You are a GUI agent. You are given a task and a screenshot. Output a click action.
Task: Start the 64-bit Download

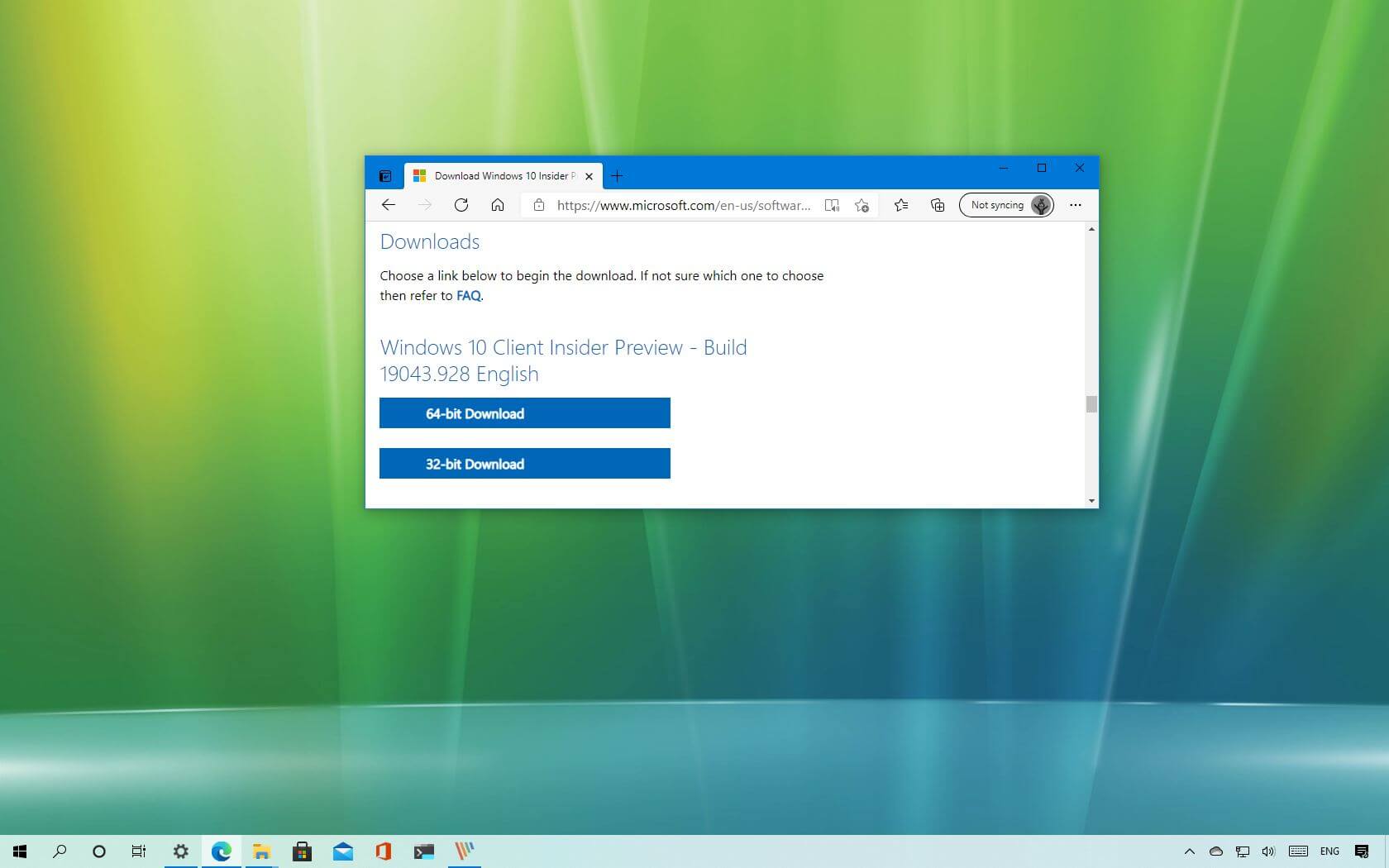tap(524, 413)
